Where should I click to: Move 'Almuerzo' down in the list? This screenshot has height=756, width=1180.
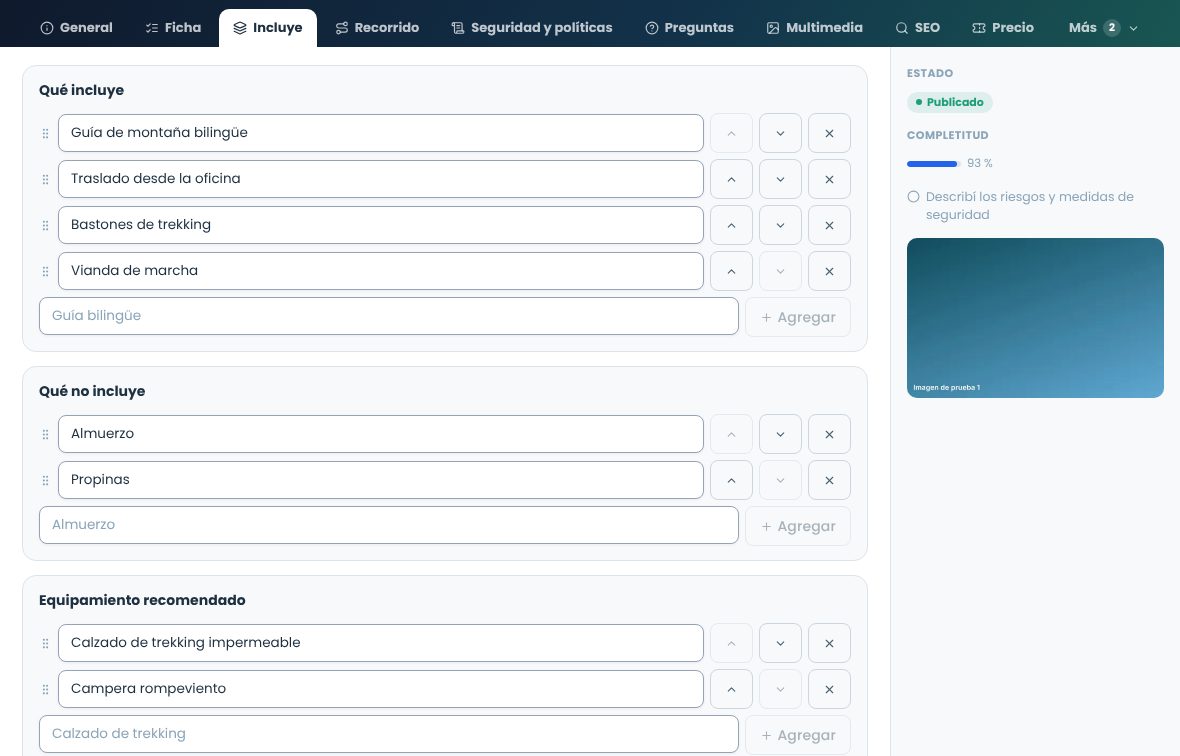pos(780,434)
